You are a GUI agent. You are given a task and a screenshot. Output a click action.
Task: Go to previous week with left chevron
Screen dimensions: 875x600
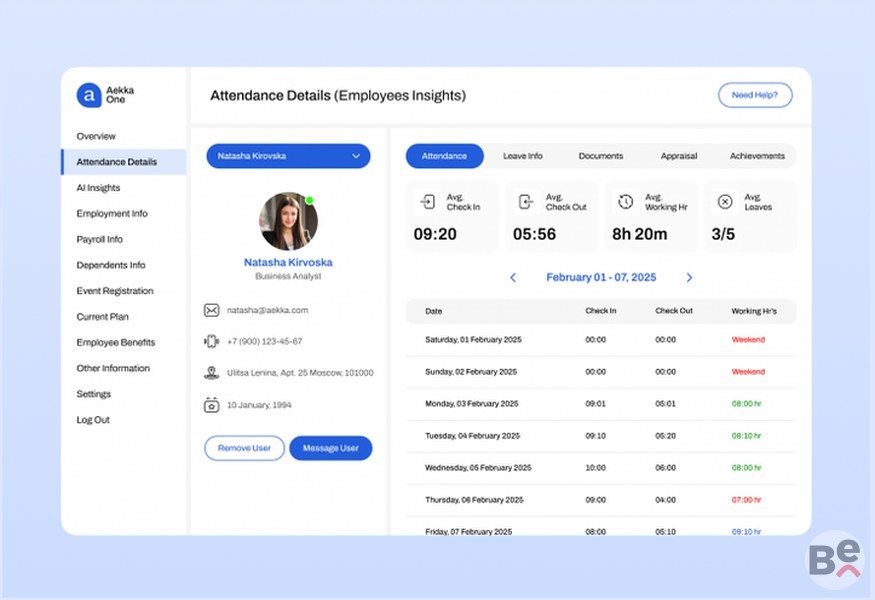(x=513, y=278)
